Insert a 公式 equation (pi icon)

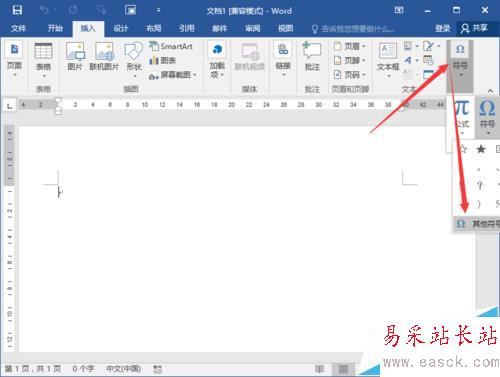[x=462, y=117]
